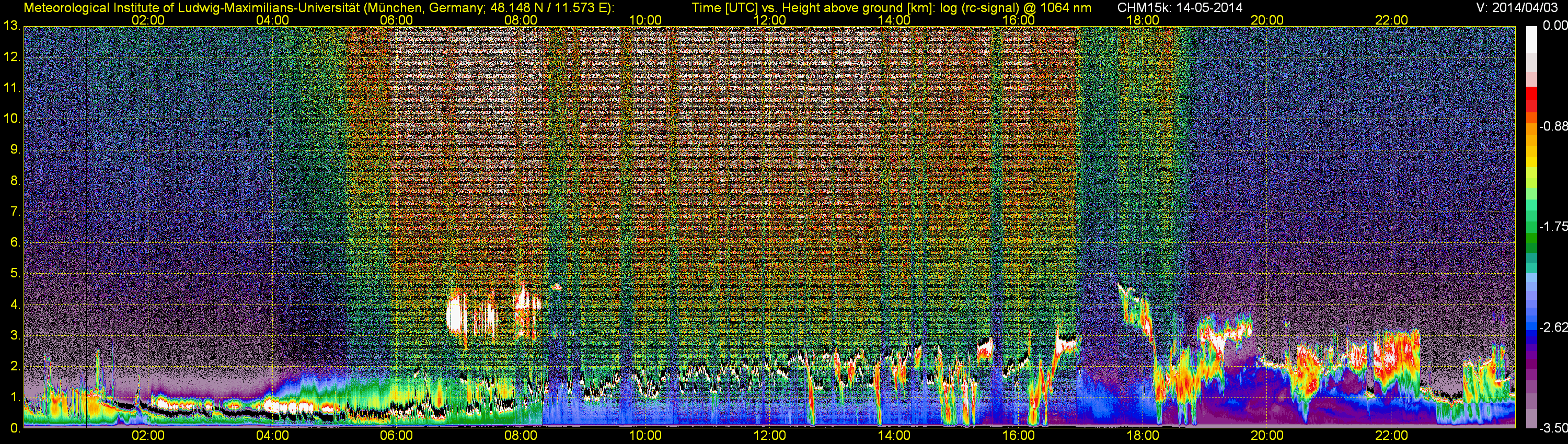Viewport: 1568px width, 444px height.
Task: Click the '06:00' label on the lower time axis
Action: click(x=396, y=436)
